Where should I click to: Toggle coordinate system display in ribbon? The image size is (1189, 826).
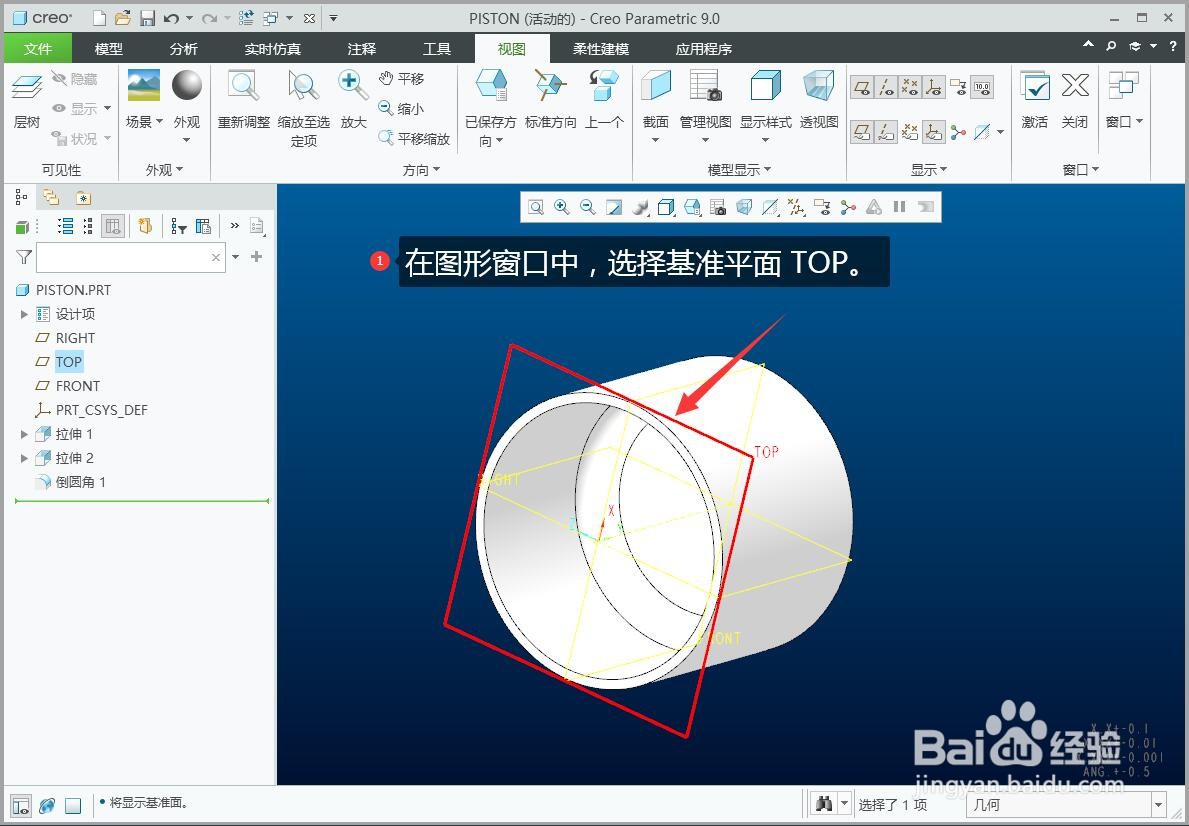click(x=933, y=87)
